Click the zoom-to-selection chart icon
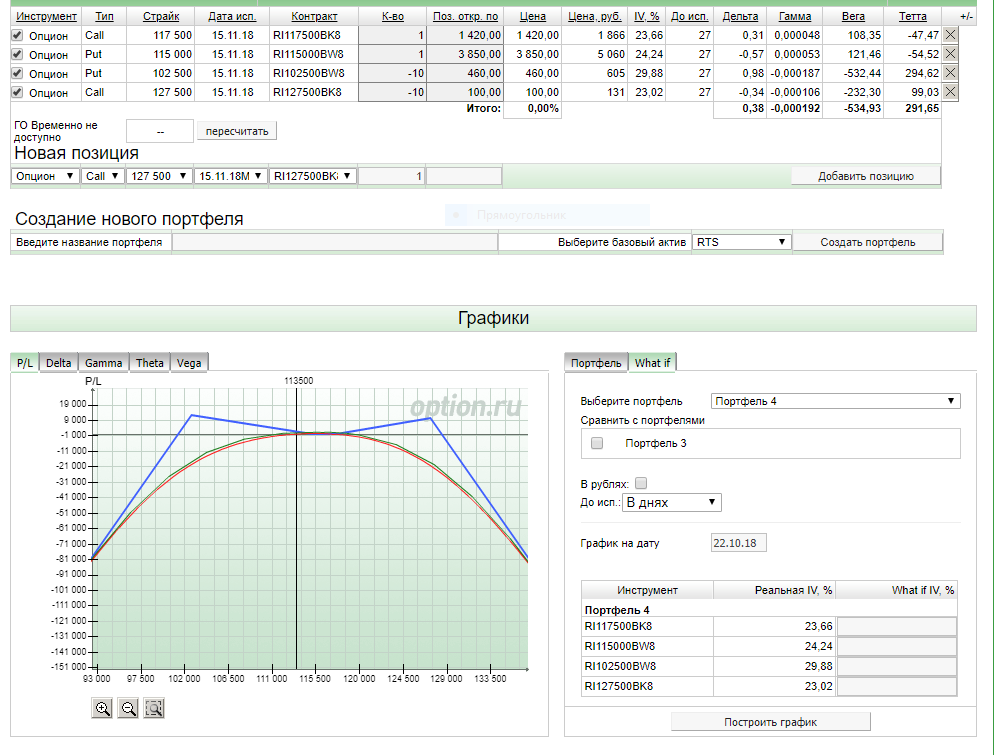 coord(153,708)
